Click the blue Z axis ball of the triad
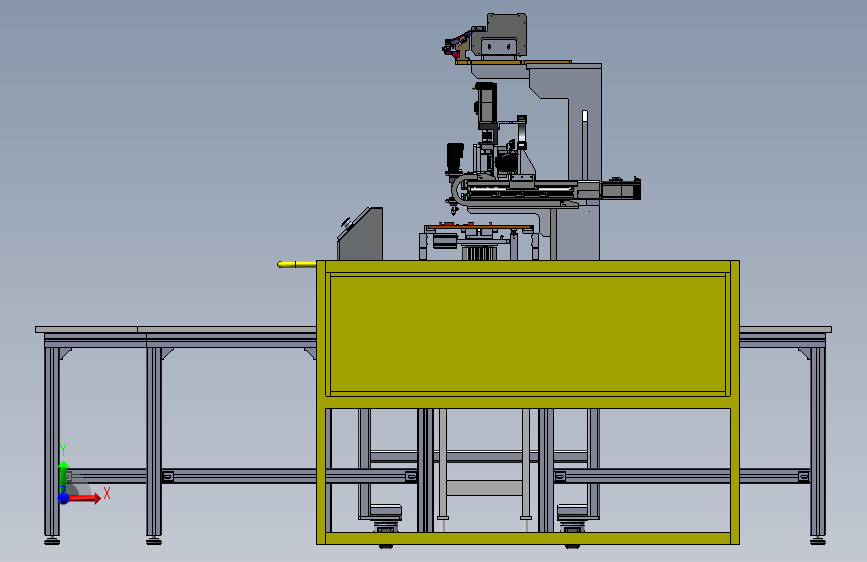Viewport: 867px width, 562px height. coord(64,498)
